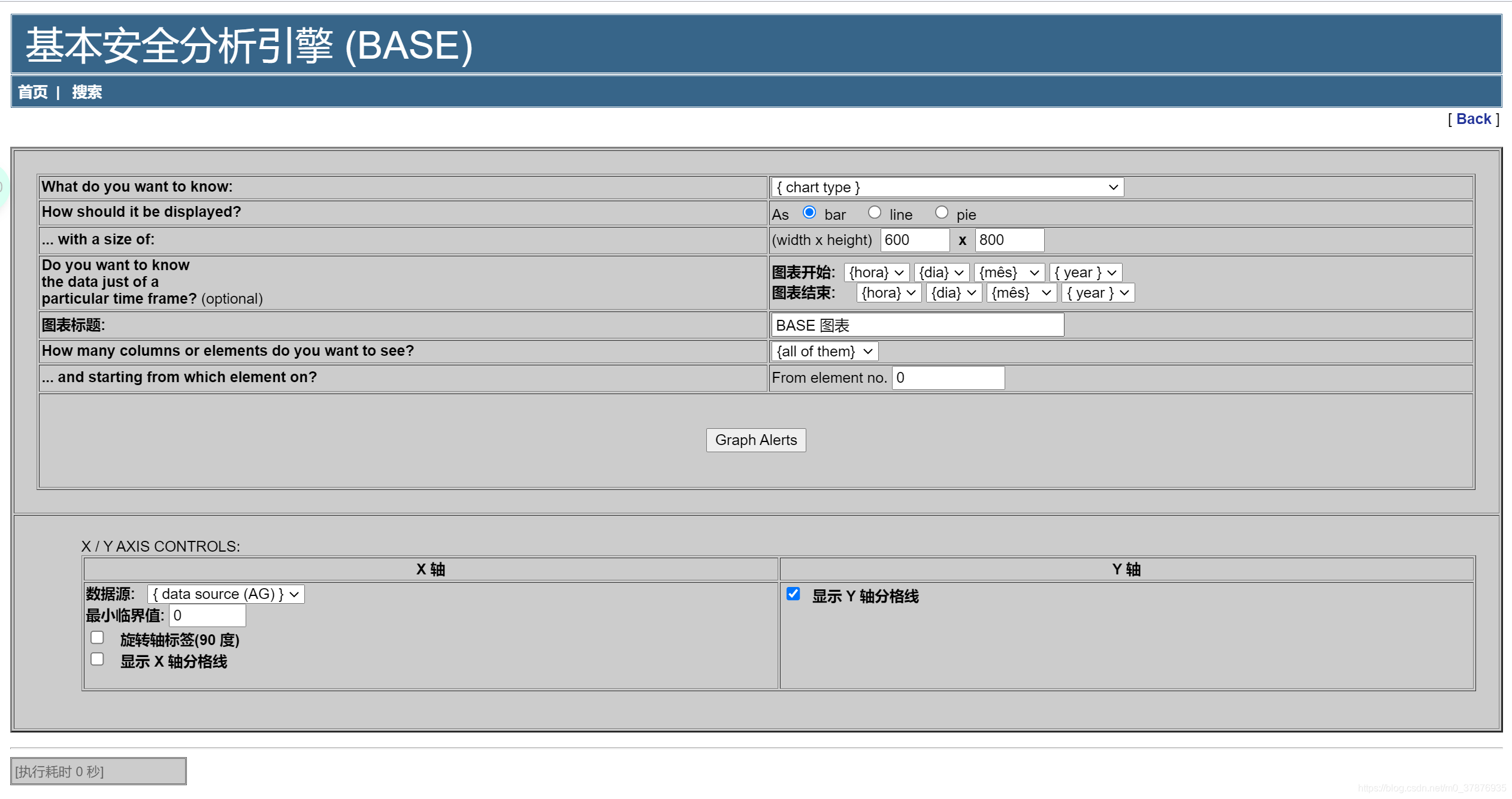The image size is (1512, 799).
Task: Enable rotate axis labels 90 degrees checkbox
Action: click(98, 637)
